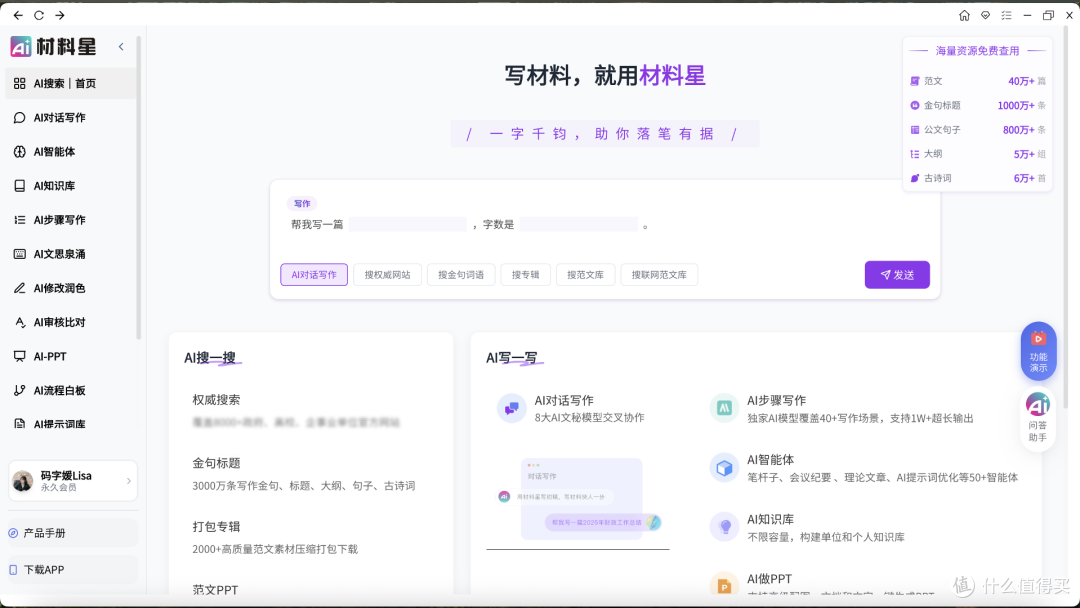Open 大纲 5万+ resource entry
This screenshot has height=608, width=1080.
(977, 154)
